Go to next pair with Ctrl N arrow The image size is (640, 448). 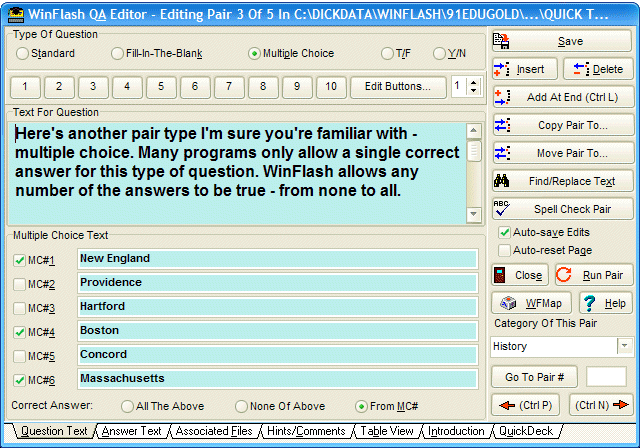601,405
